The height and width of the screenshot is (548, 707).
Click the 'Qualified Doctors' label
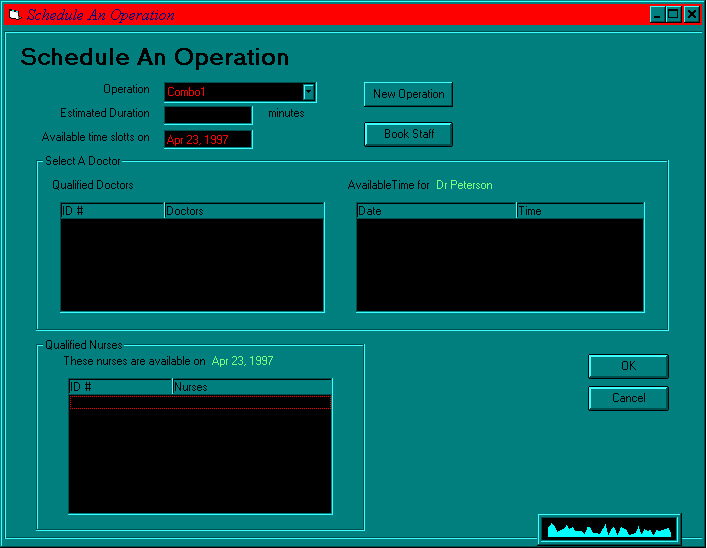tap(92, 185)
